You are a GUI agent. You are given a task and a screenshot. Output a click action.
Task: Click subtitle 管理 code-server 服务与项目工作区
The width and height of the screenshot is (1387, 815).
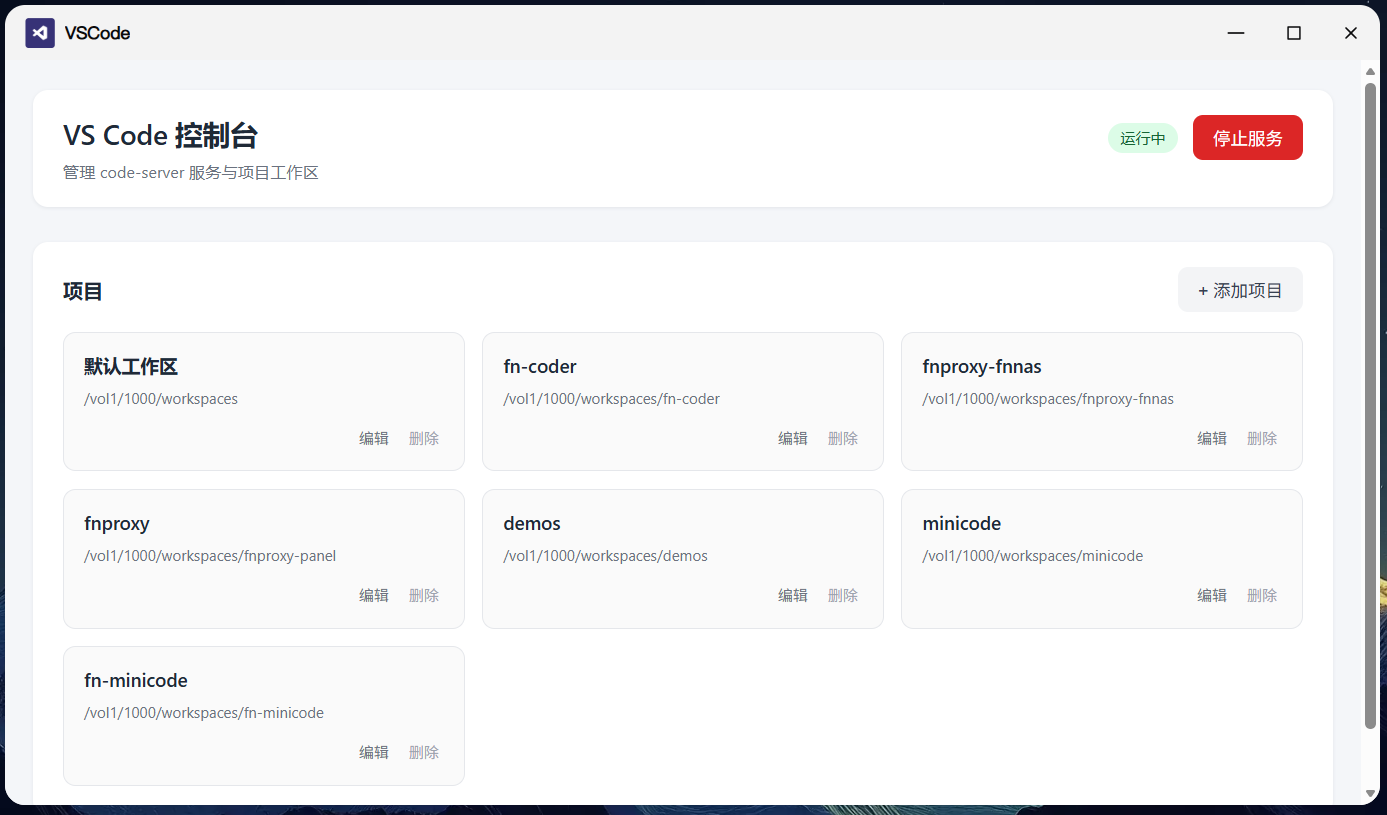pyautogui.click(x=191, y=173)
